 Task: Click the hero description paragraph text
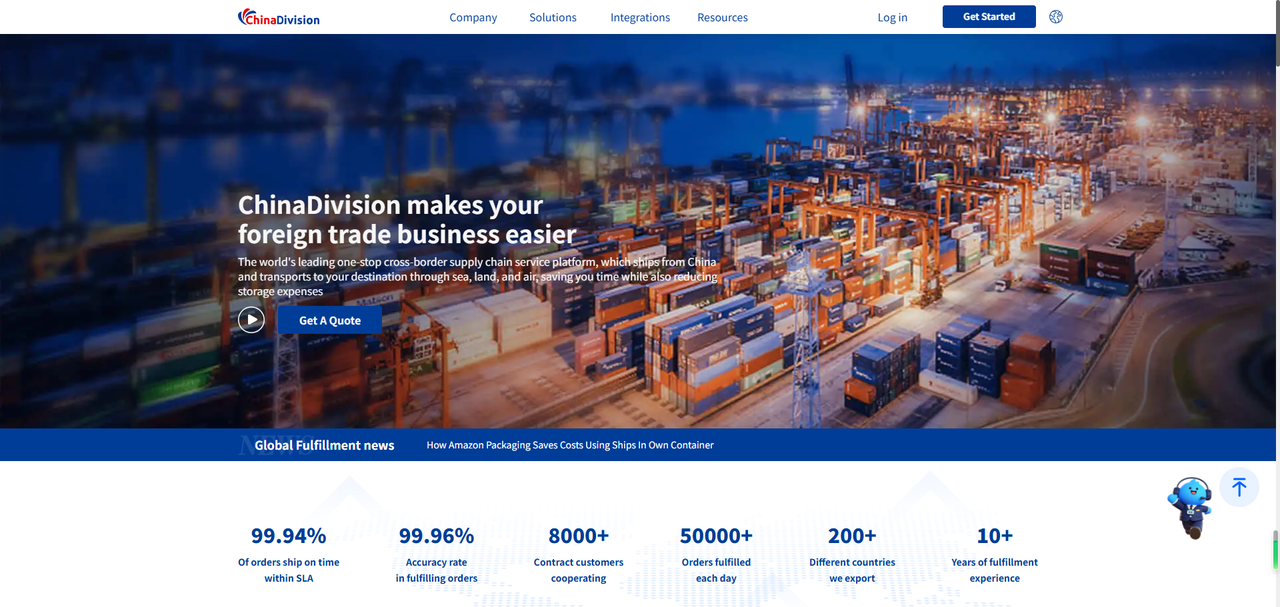[x=477, y=276]
